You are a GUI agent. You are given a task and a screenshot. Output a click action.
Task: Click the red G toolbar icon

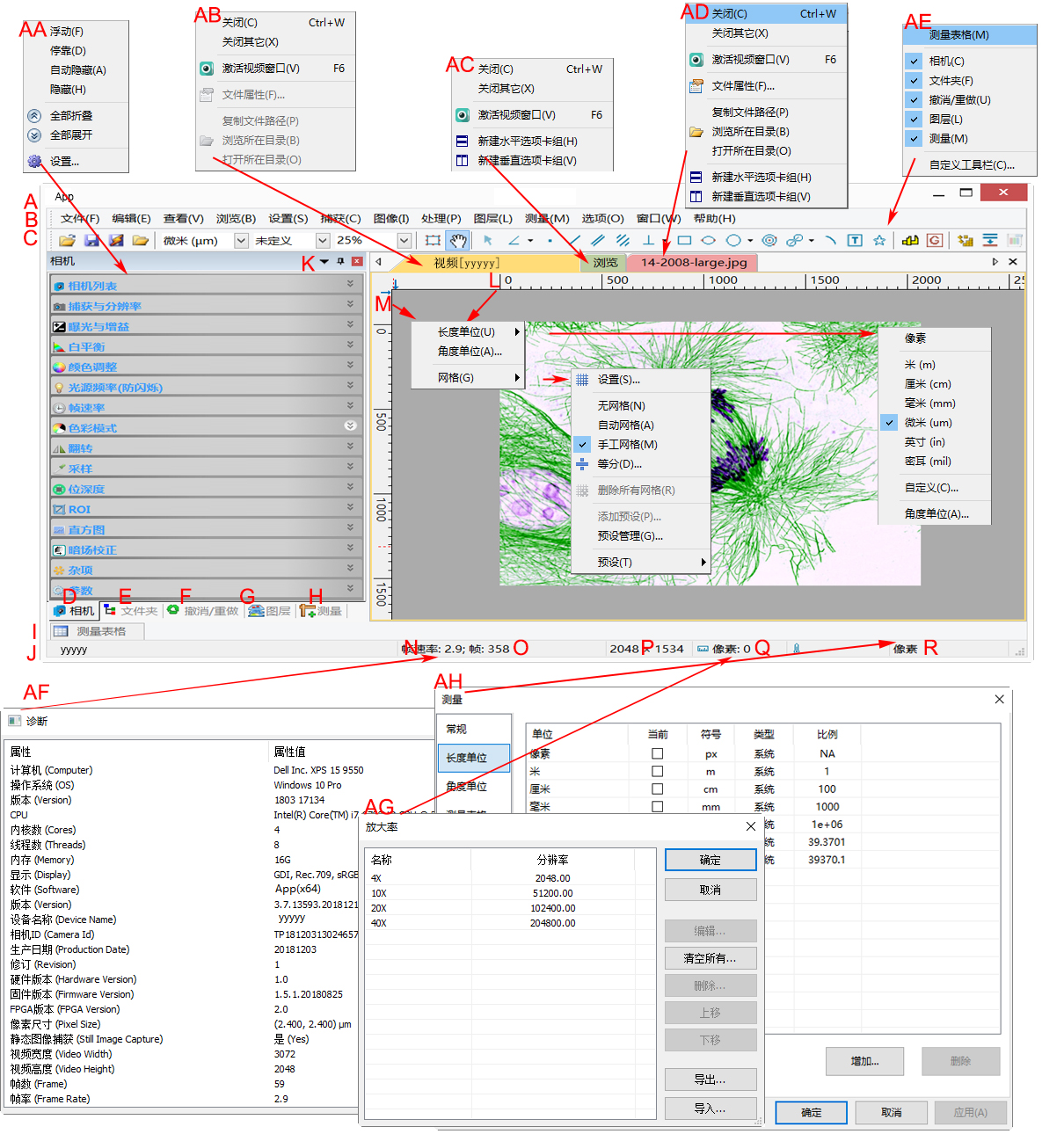click(x=935, y=240)
